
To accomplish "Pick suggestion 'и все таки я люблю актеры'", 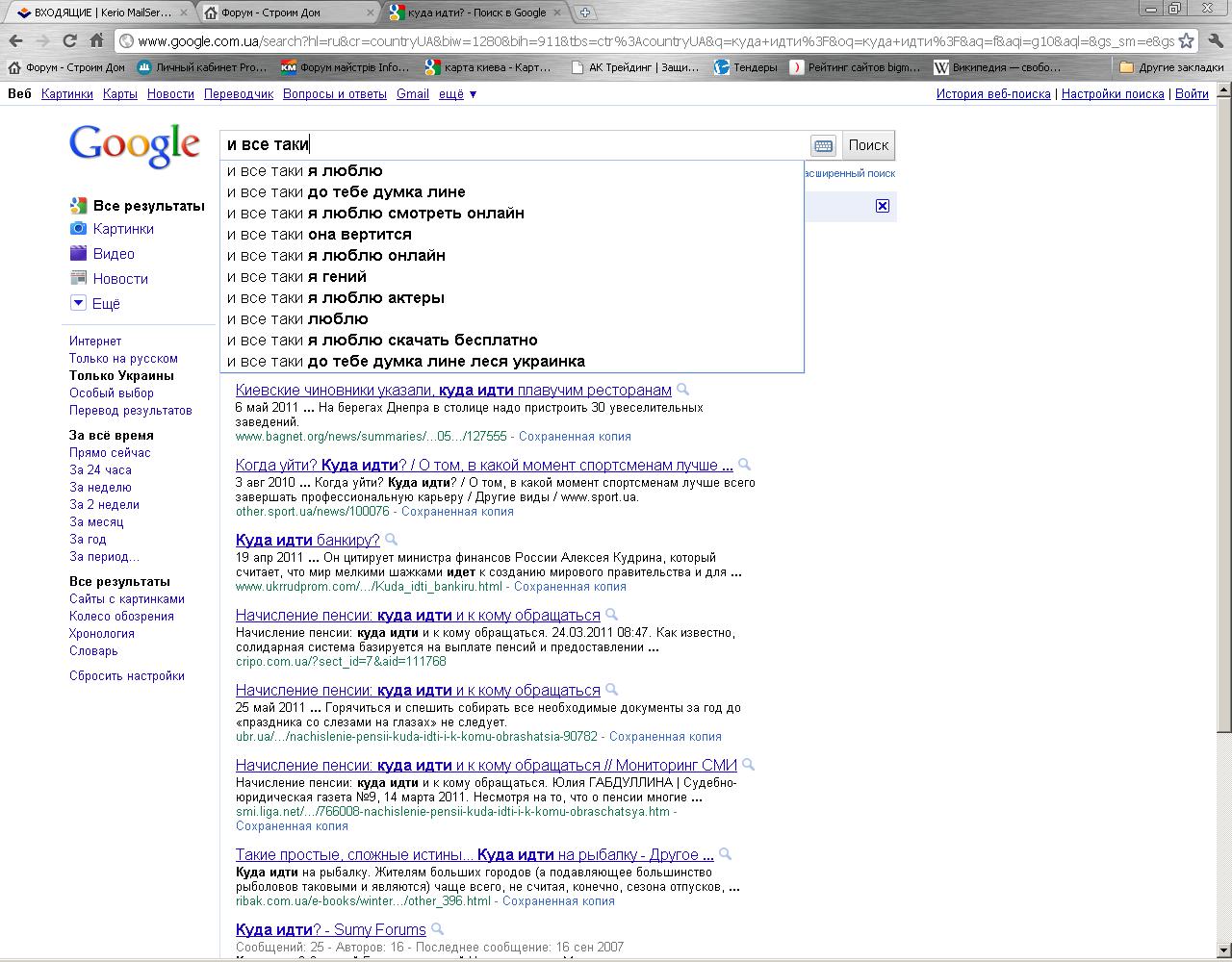I will pos(511,298).
